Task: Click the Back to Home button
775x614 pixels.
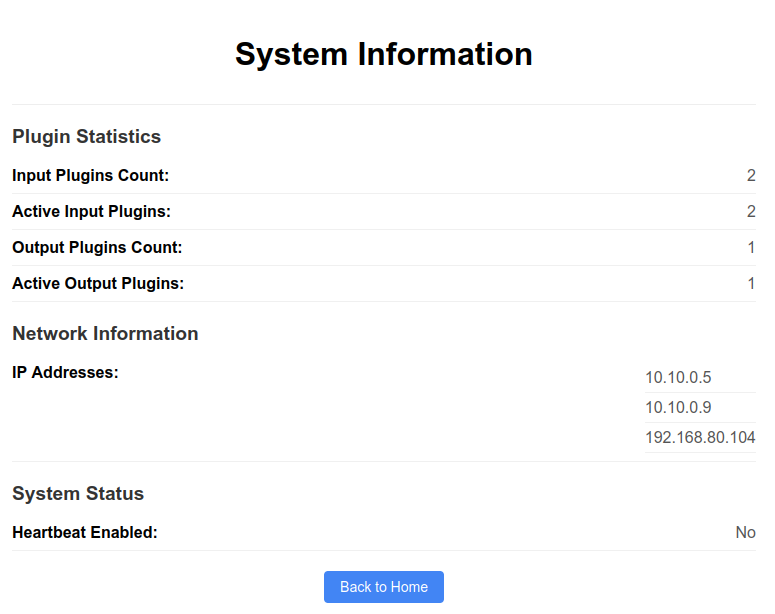Action: point(383,587)
